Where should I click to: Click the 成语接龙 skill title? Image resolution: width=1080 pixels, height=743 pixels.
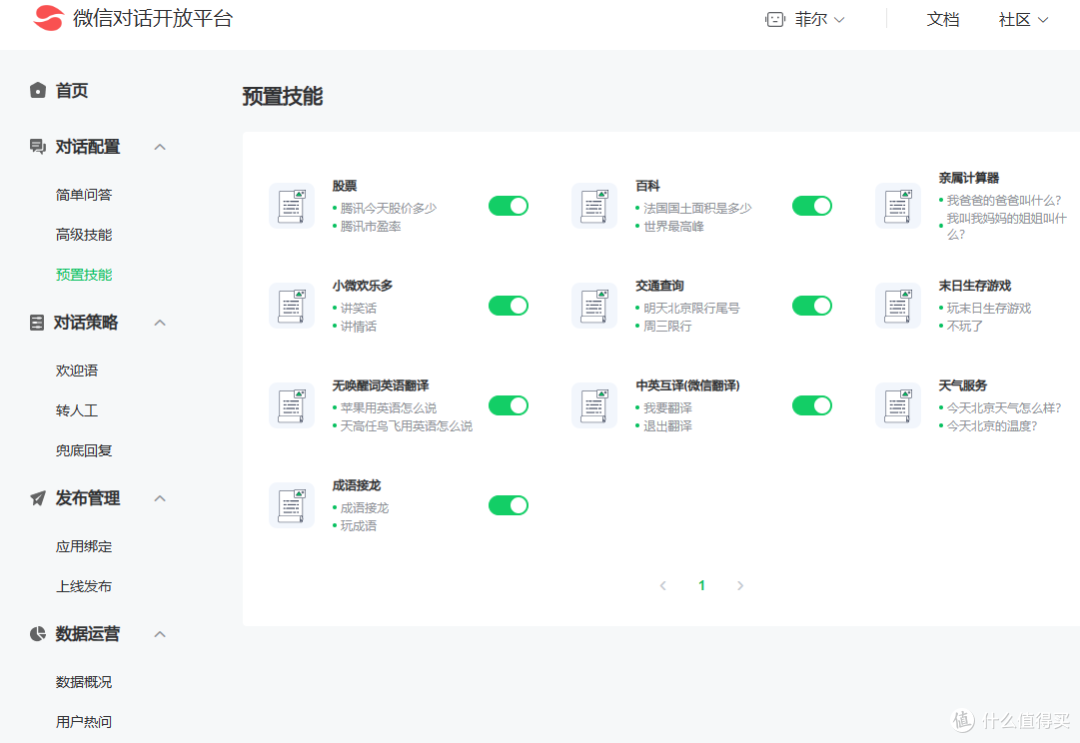click(356, 485)
